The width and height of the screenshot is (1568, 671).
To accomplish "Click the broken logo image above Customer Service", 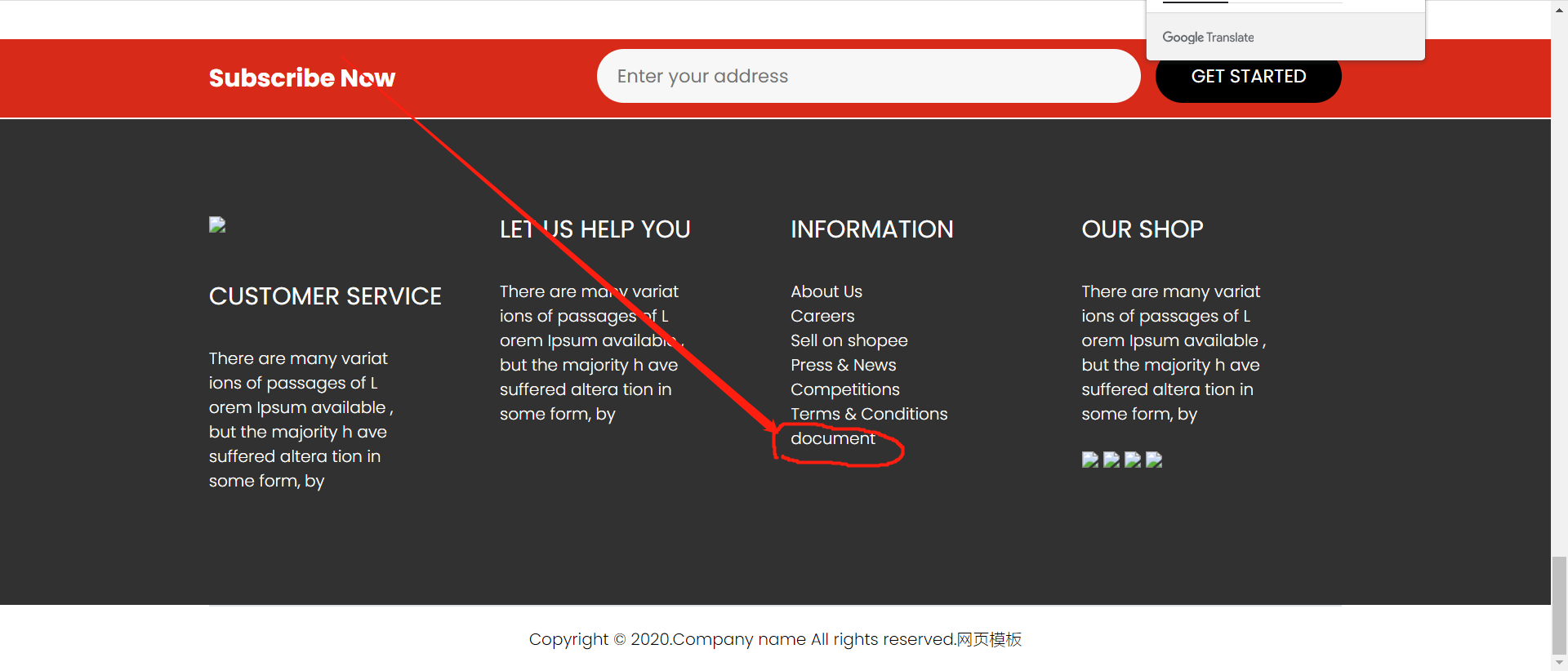I will point(217,225).
